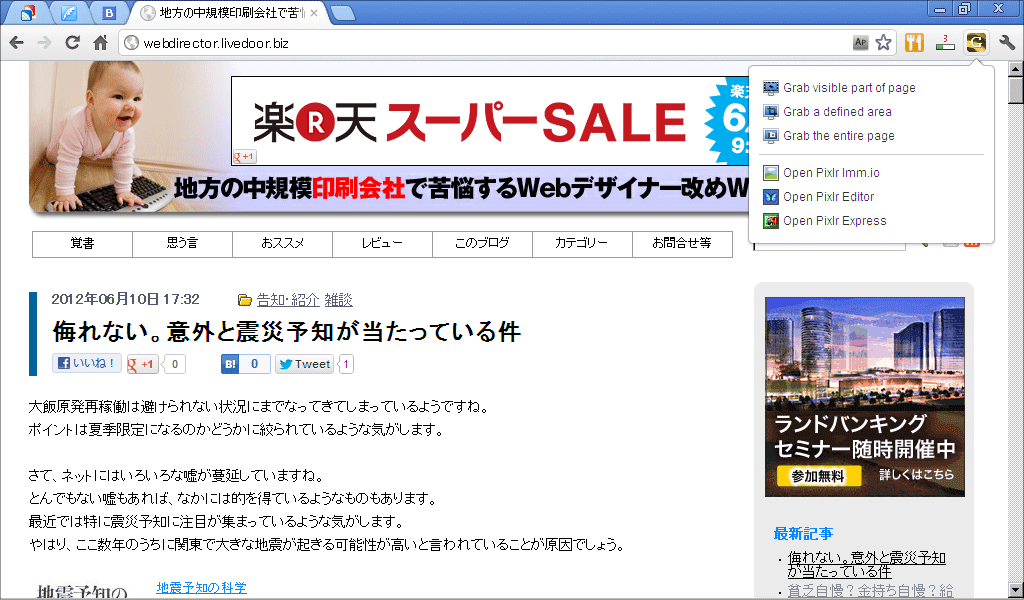This screenshot has width=1024, height=600.
Task: Open the extension with red 3 badge
Action: click(945, 43)
